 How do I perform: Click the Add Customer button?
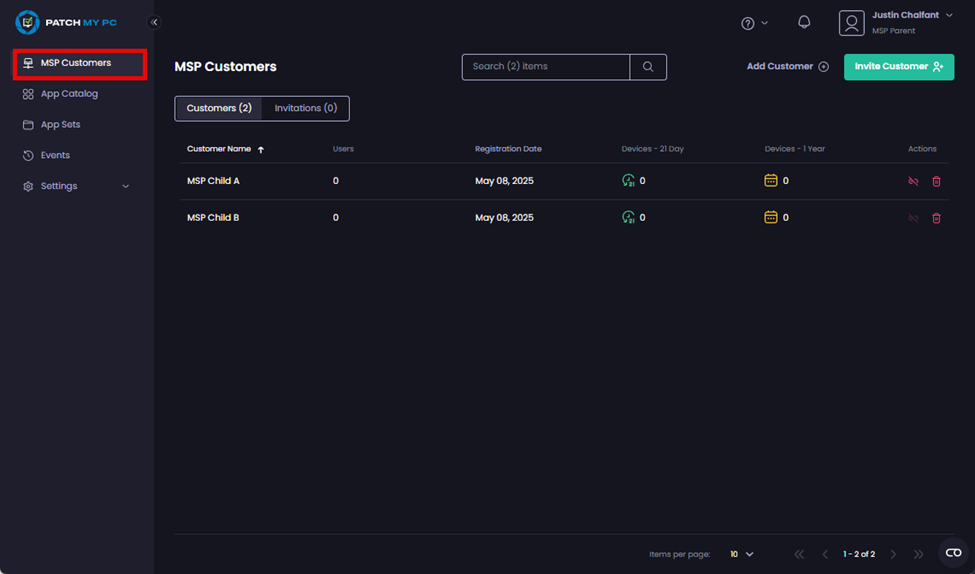pyautogui.click(x=787, y=67)
